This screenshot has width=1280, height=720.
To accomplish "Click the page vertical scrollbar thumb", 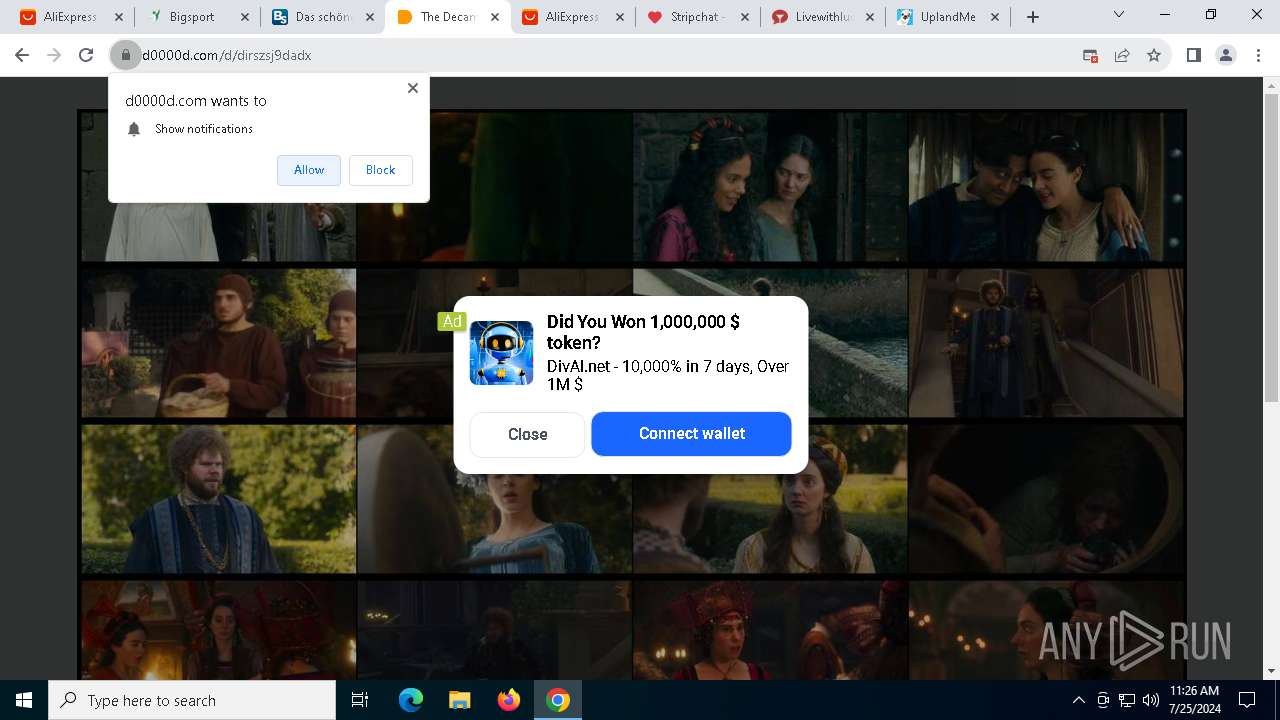I will pyautogui.click(x=1271, y=246).
